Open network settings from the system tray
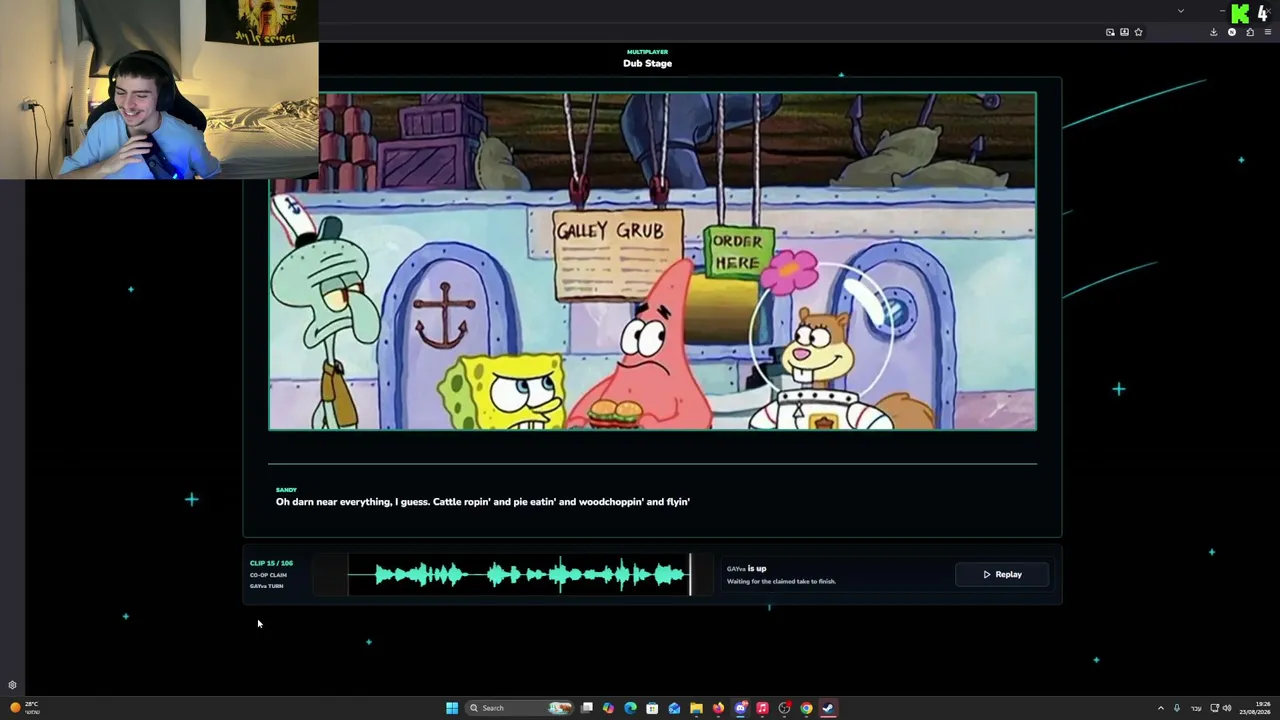This screenshot has width=1280, height=720. tap(1215, 708)
